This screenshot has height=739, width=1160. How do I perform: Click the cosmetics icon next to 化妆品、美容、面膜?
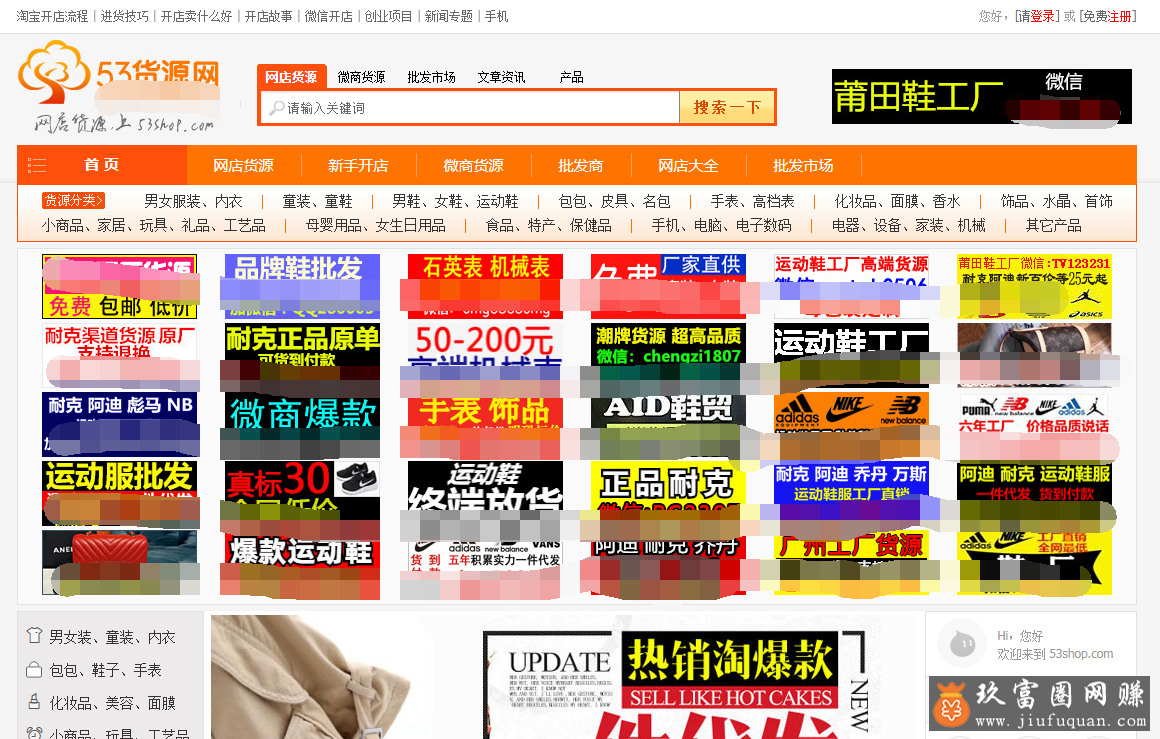coord(34,702)
